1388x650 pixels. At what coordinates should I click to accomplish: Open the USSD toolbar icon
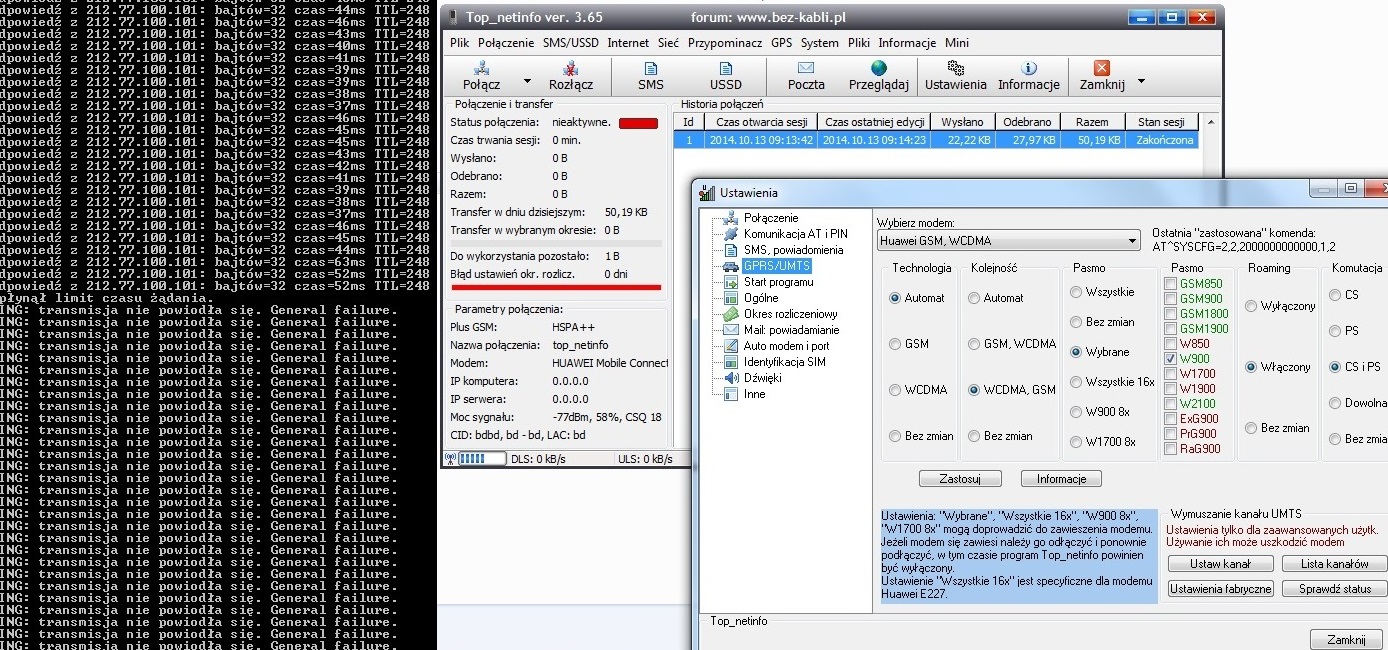coord(725,69)
